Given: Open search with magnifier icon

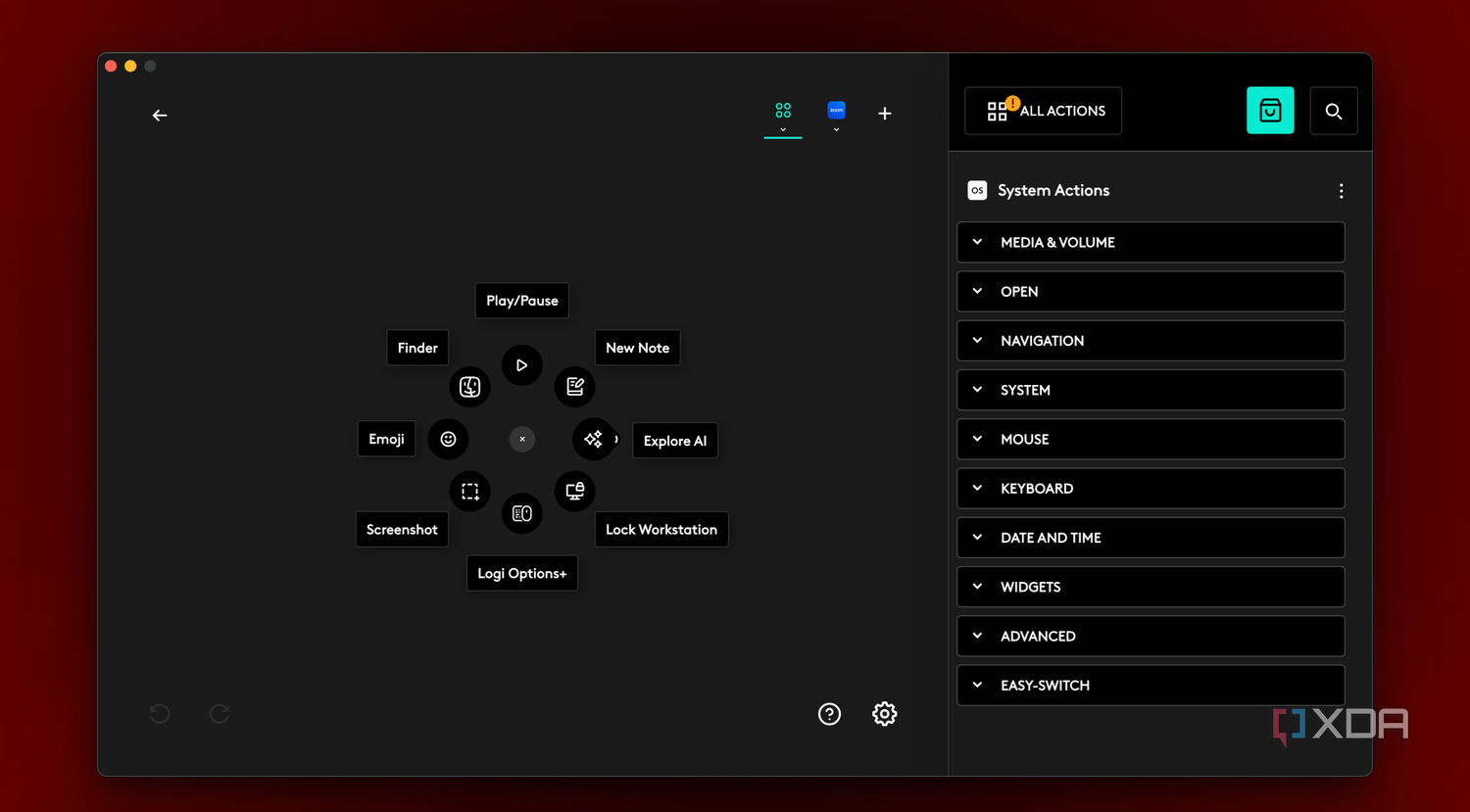Looking at the screenshot, I should [1334, 111].
